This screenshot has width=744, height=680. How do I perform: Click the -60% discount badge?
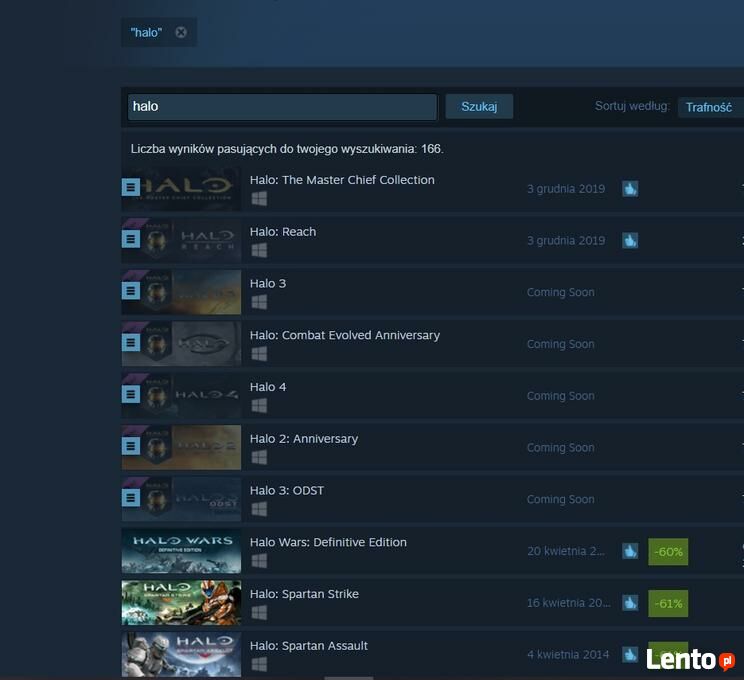click(x=668, y=552)
